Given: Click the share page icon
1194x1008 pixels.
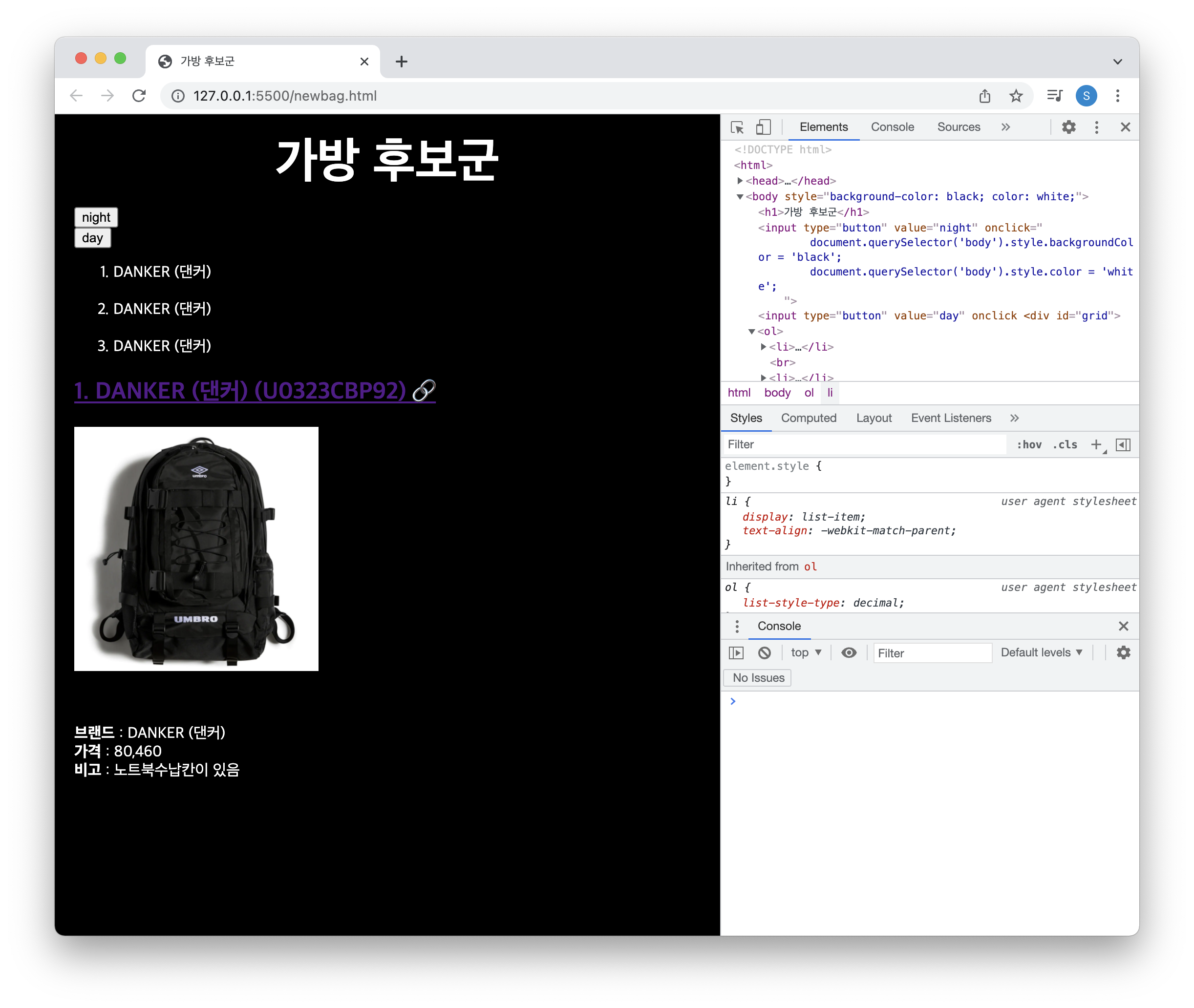Looking at the screenshot, I should click(984, 96).
